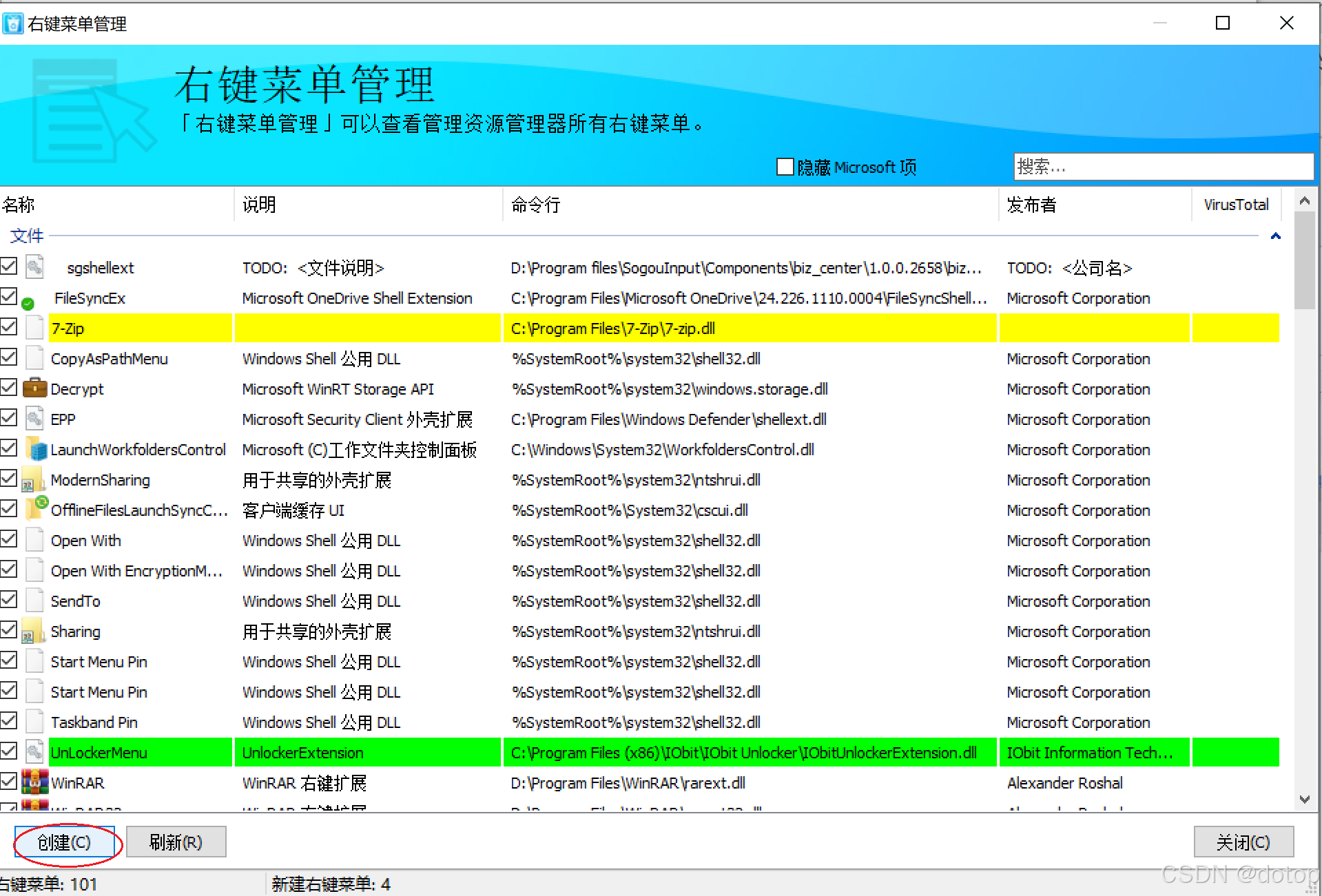Click the EPP gear file icon

(35, 419)
